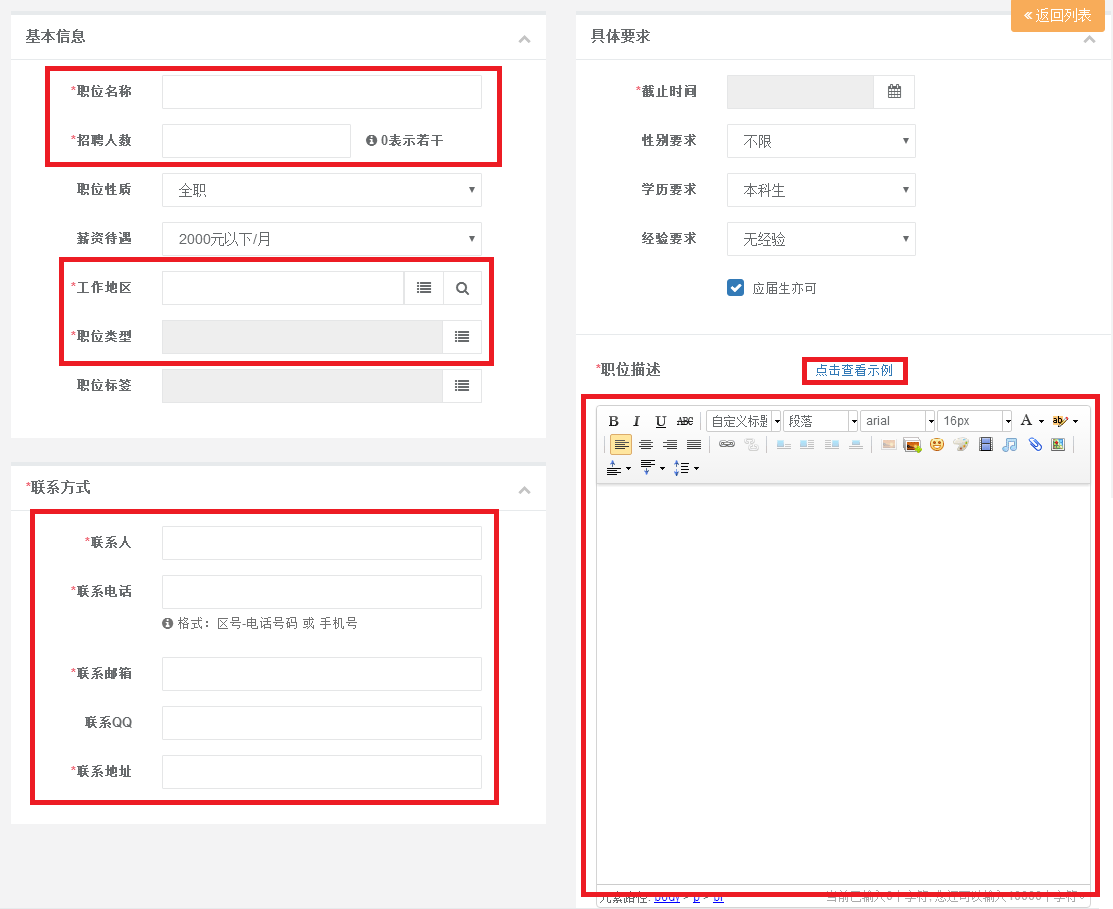The height and width of the screenshot is (909, 1113).
Task: Click the search icon next to 工作地区
Action: (462, 288)
